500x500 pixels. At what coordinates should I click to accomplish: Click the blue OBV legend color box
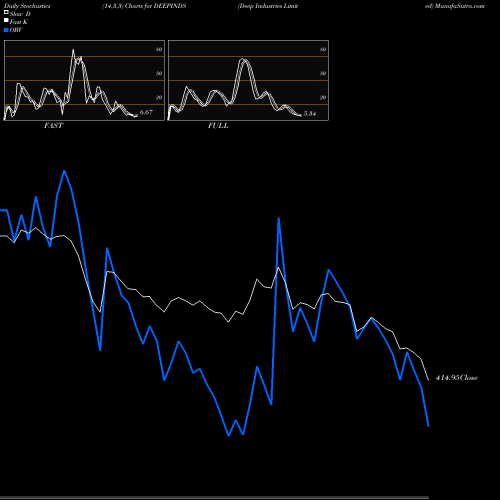6,30
